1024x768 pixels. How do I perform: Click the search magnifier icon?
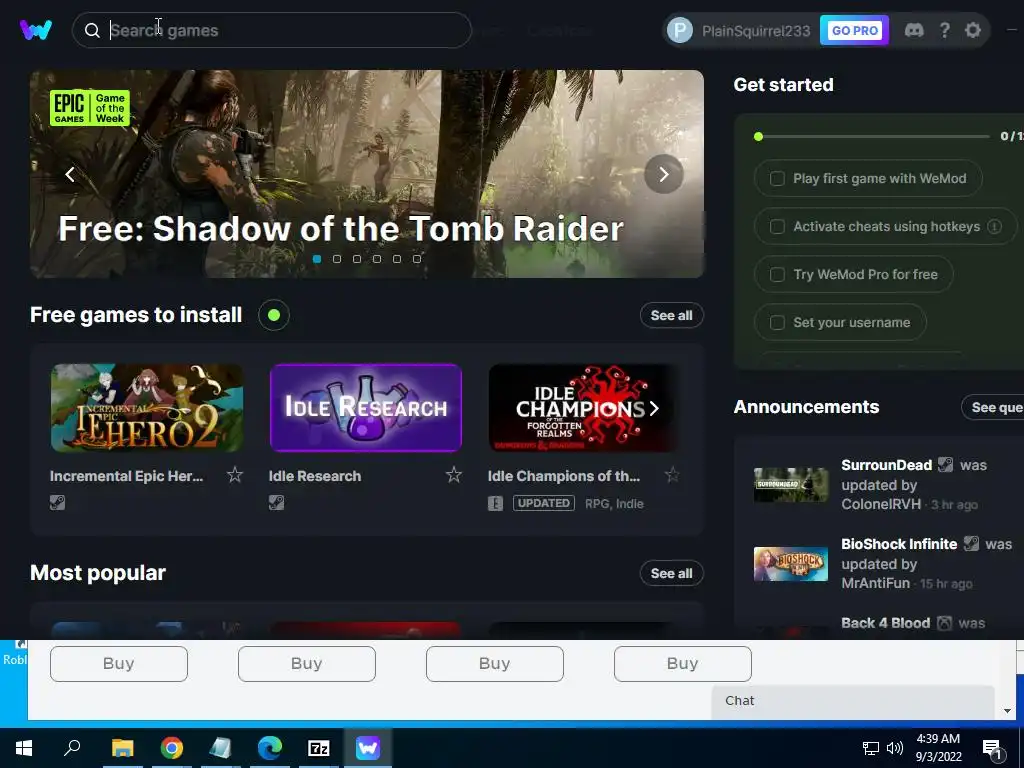92,30
